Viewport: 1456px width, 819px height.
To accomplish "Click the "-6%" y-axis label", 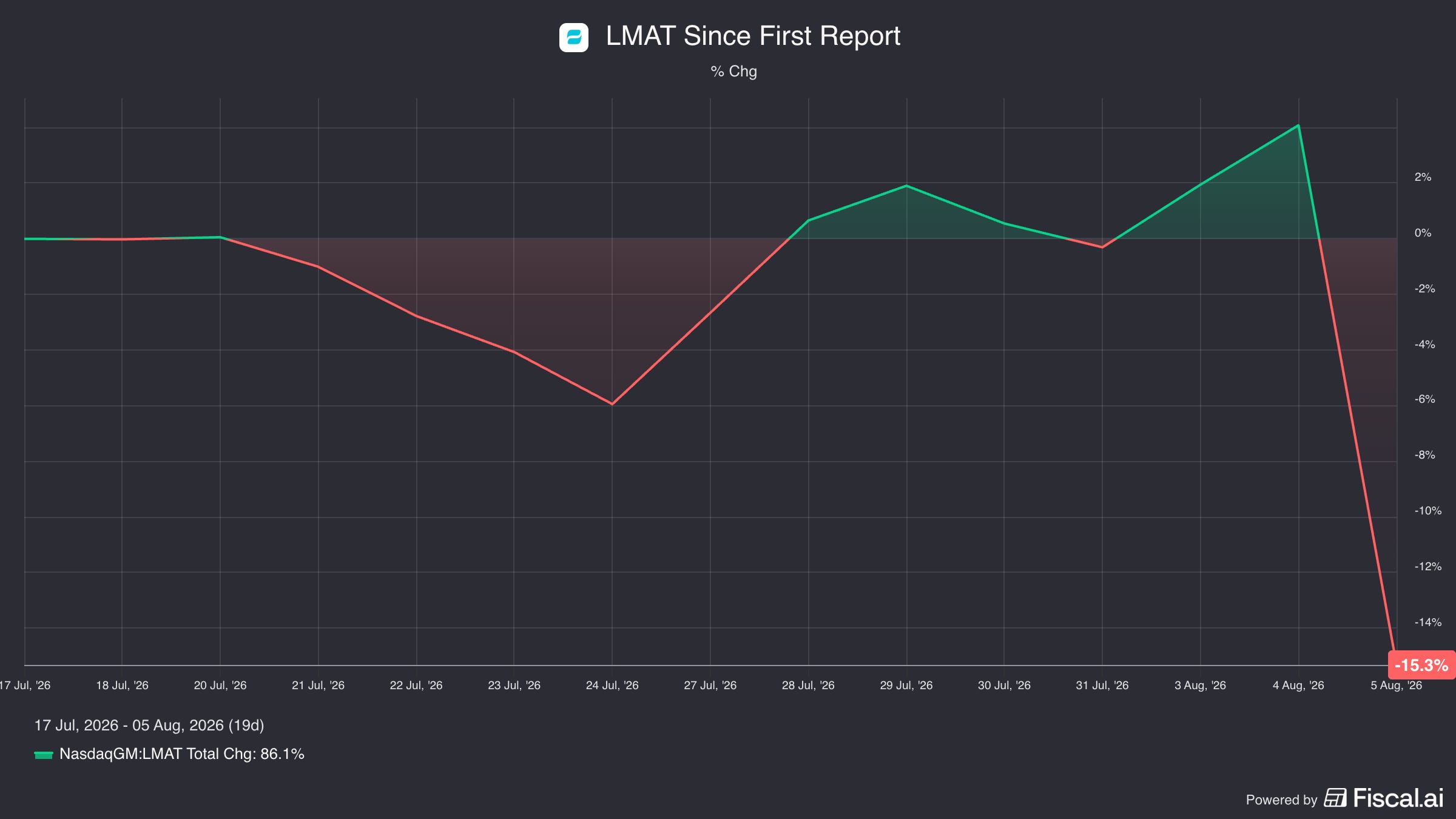I will click(x=1425, y=399).
